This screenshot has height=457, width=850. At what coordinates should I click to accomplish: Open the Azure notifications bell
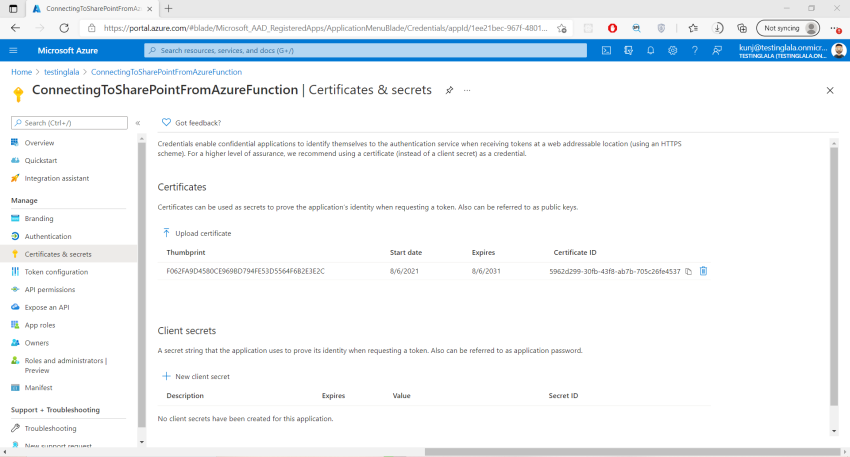pyautogui.click(x=651, y=50)
